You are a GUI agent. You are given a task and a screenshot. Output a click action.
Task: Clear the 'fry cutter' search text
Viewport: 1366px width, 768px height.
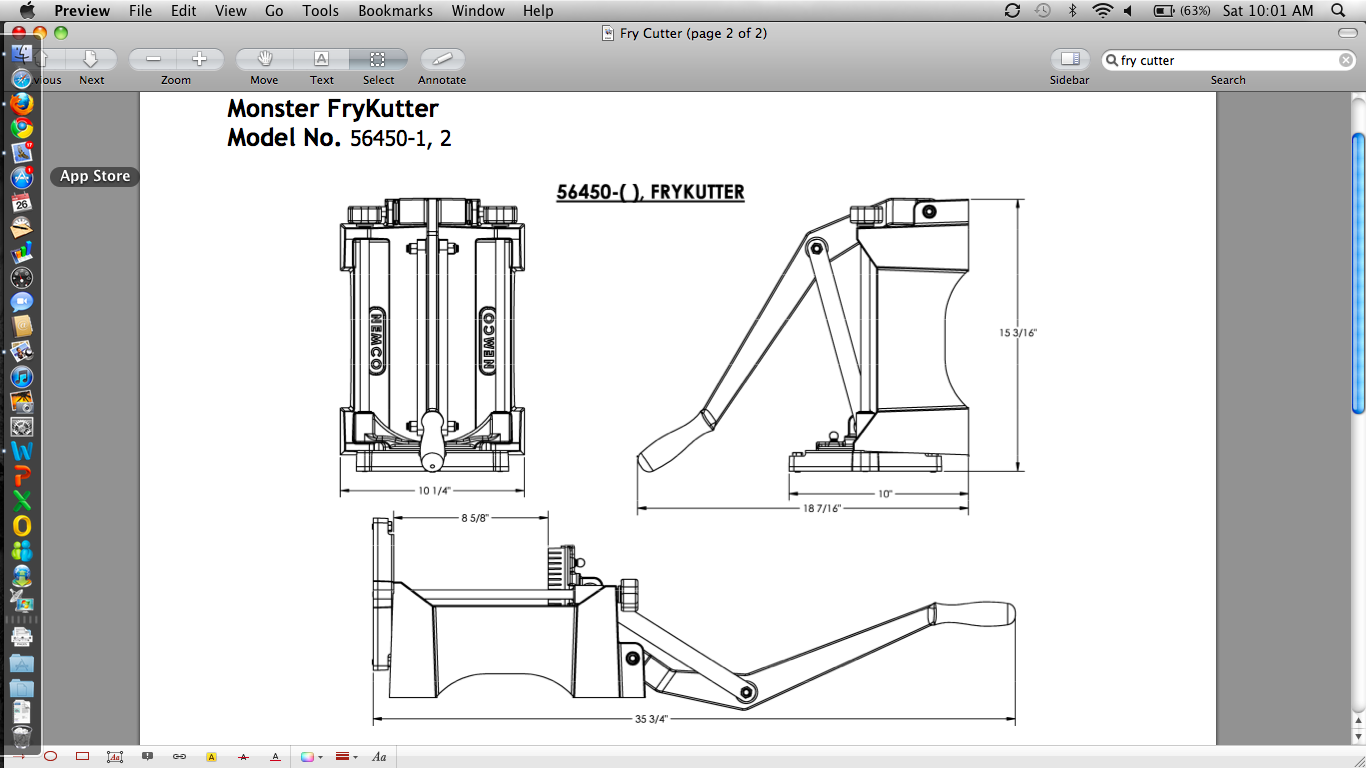1346,60
